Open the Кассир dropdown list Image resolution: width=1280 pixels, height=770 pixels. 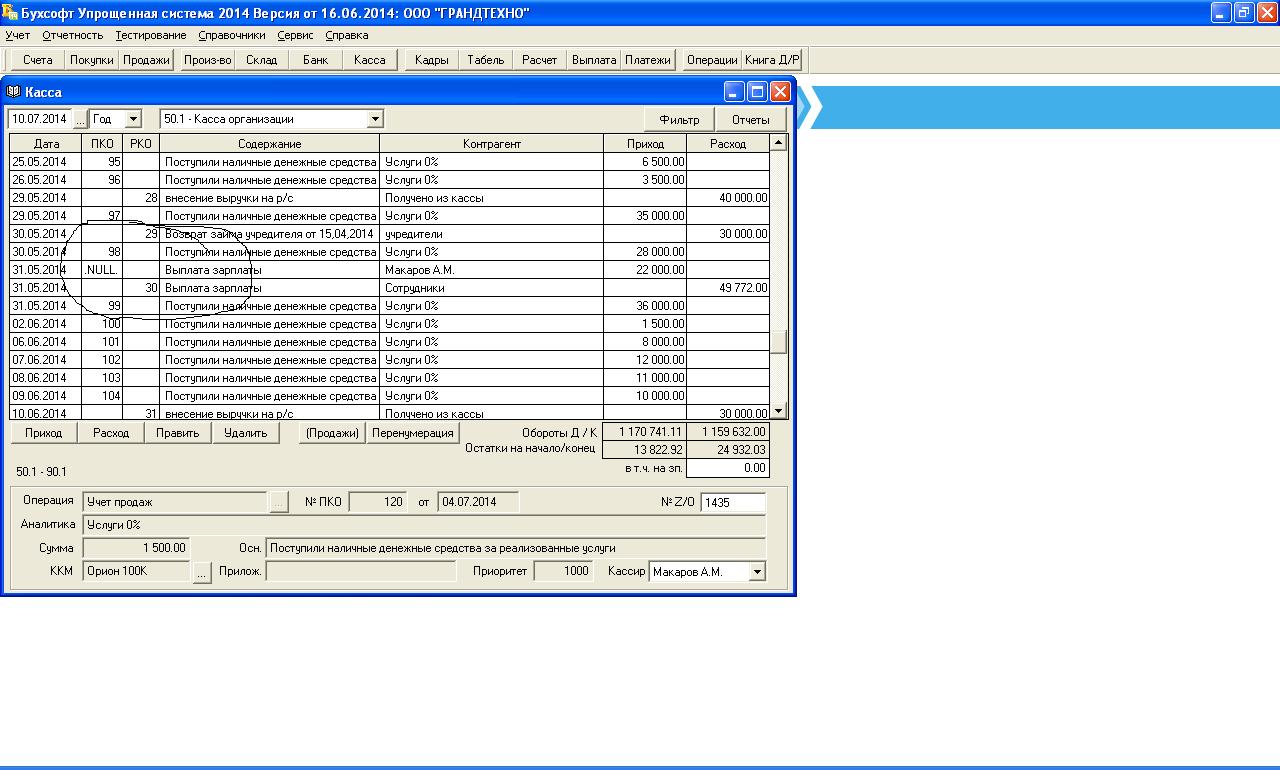(757, 572)
